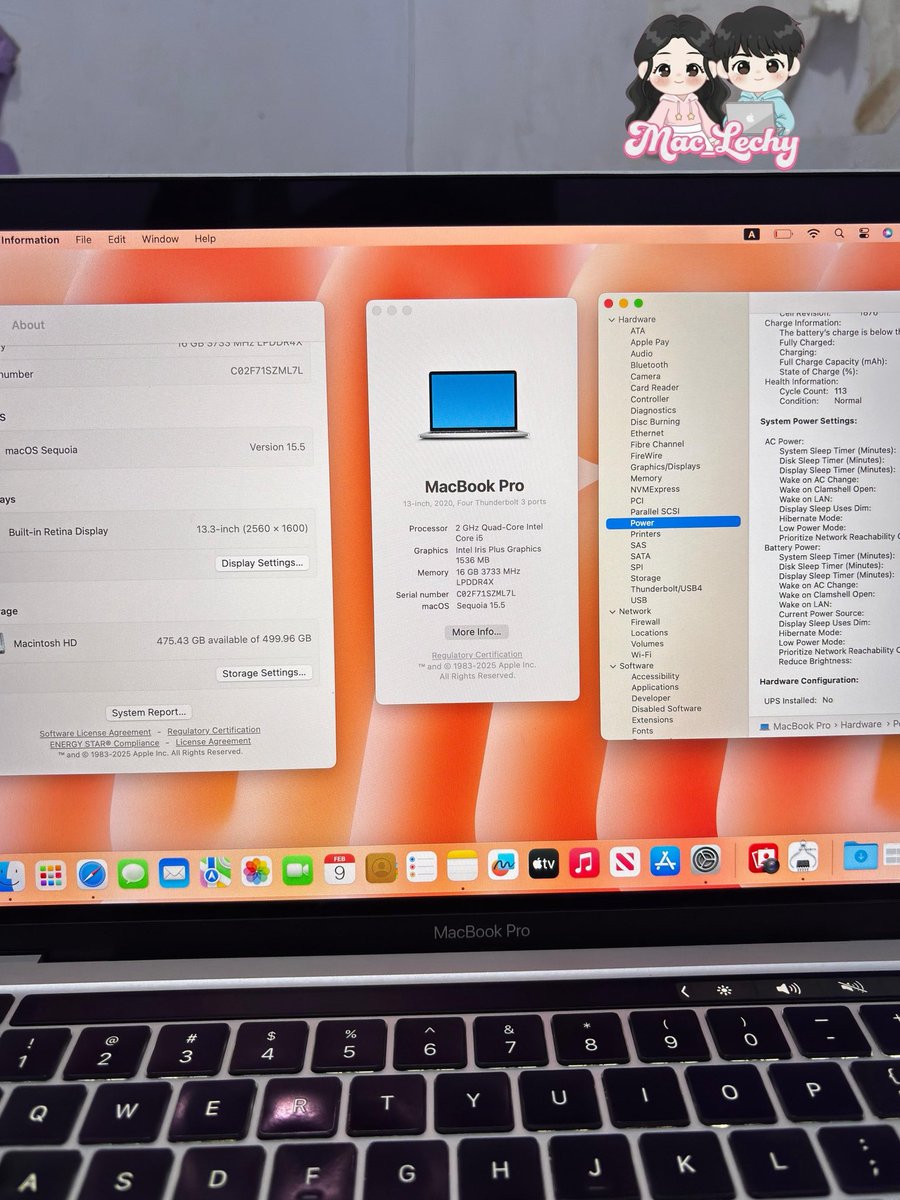
Task: Collapse the Hardware section in the sidebar
Action: click(x=611, y=320)
